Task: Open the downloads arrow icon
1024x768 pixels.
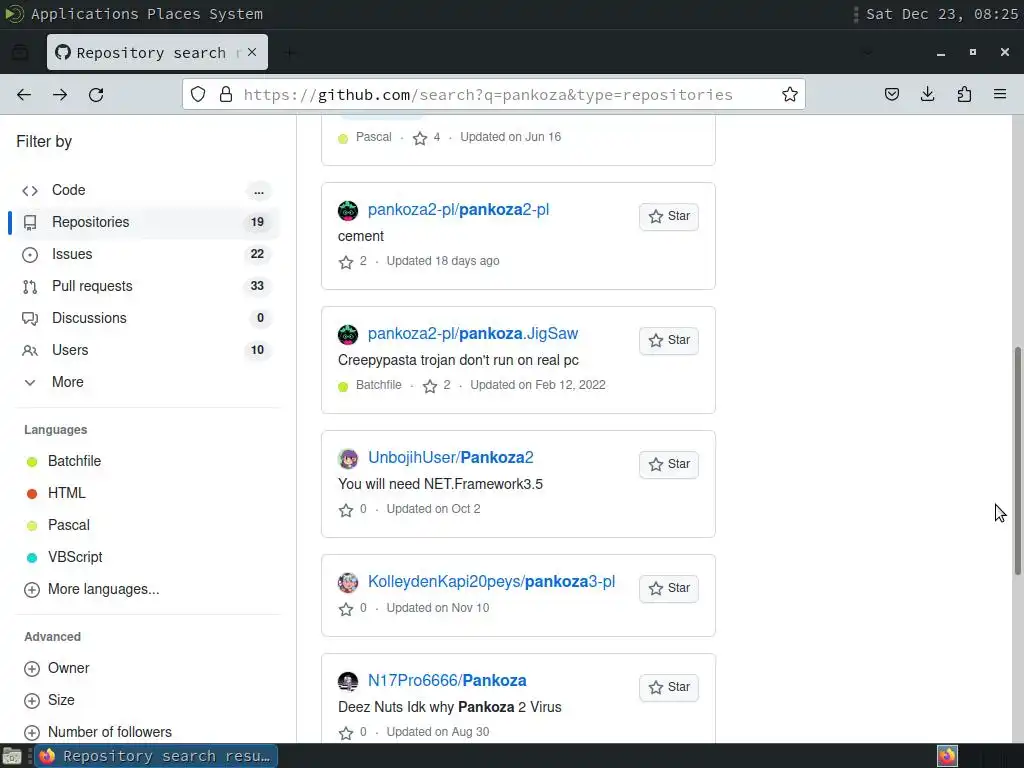Action: click(x=927, y=95)
